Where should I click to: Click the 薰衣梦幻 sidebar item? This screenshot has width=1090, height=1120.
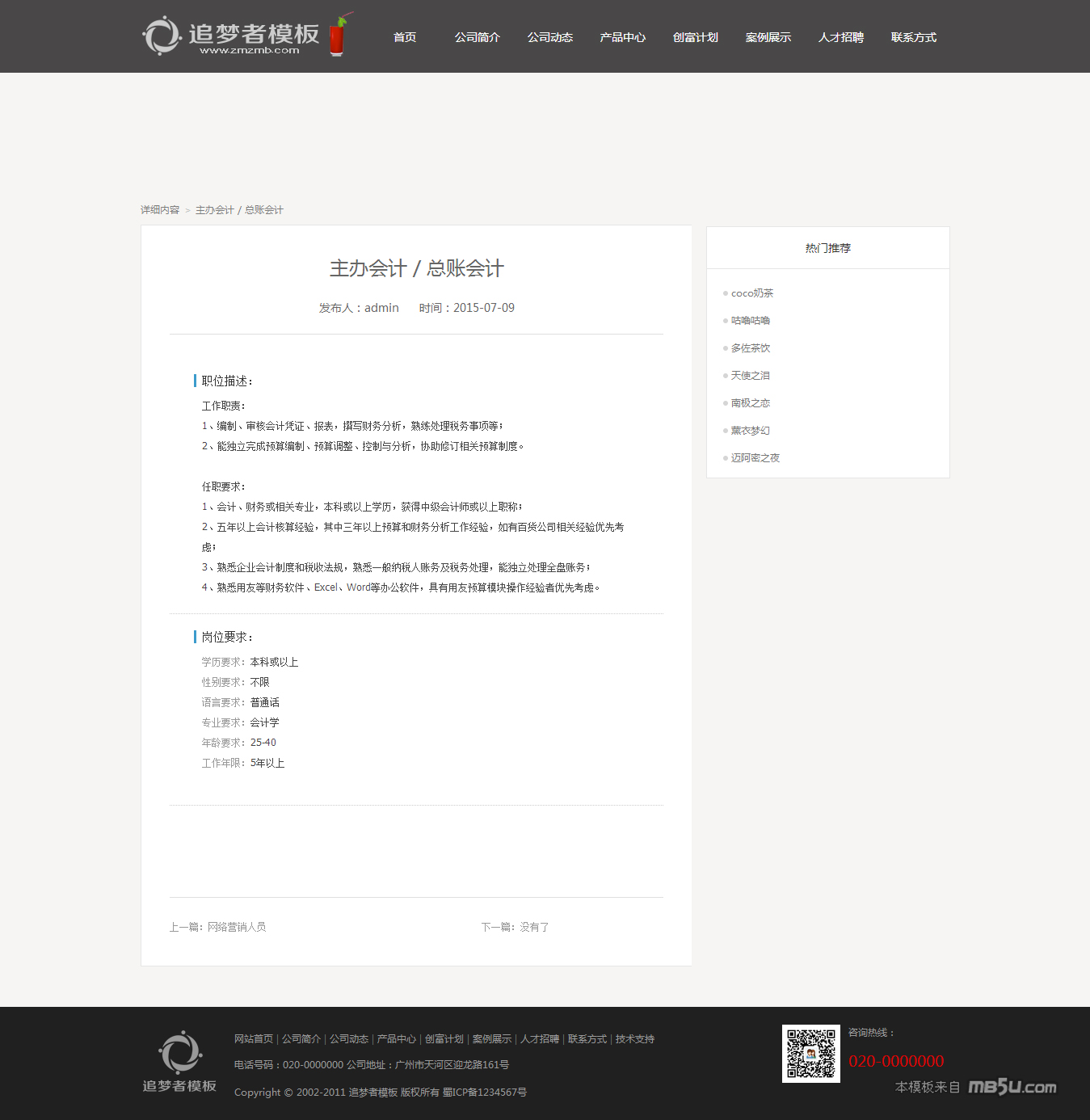tap(750, 431)
